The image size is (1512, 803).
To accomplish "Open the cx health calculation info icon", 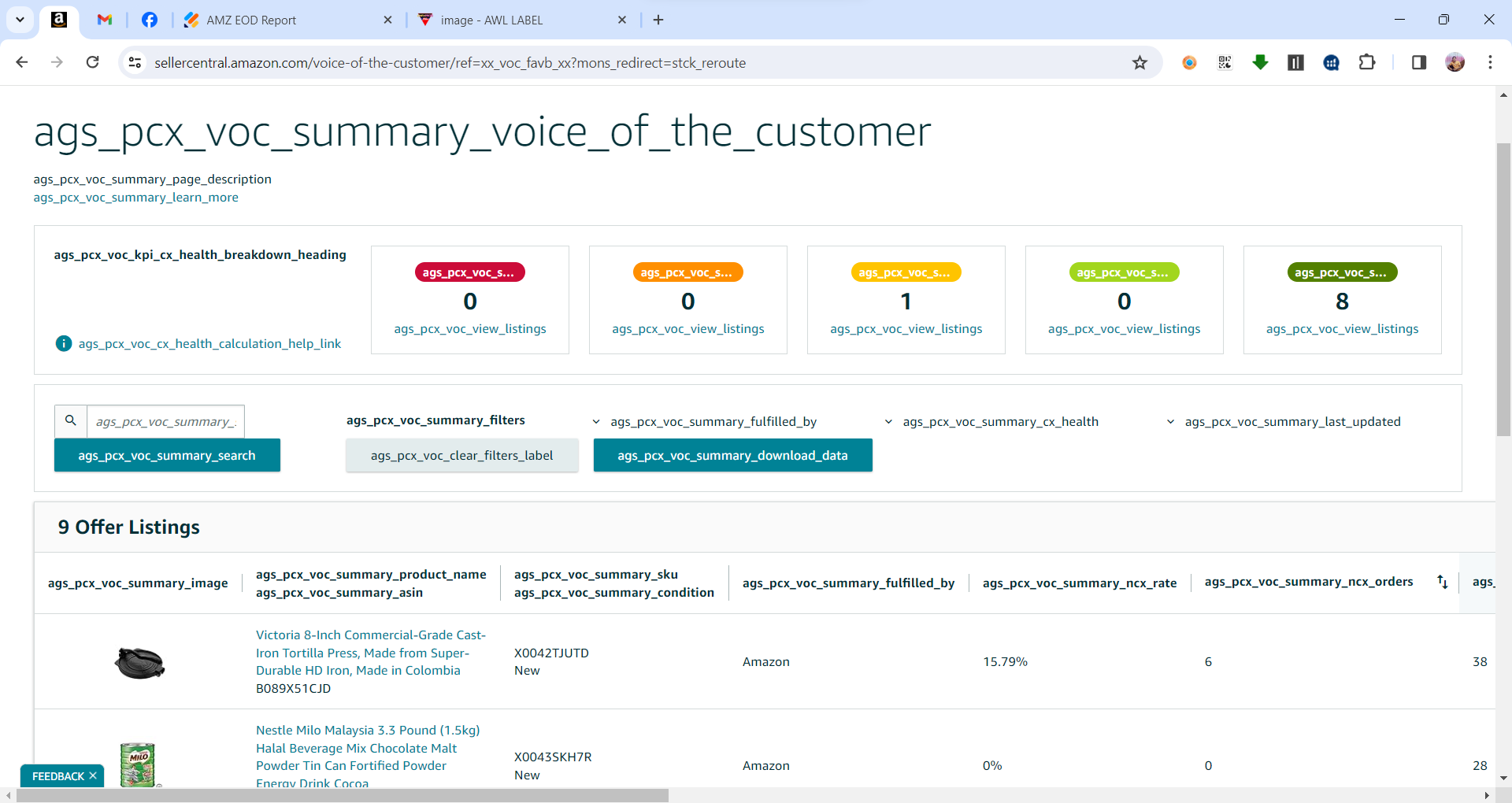I will click(x=64, y=343).
